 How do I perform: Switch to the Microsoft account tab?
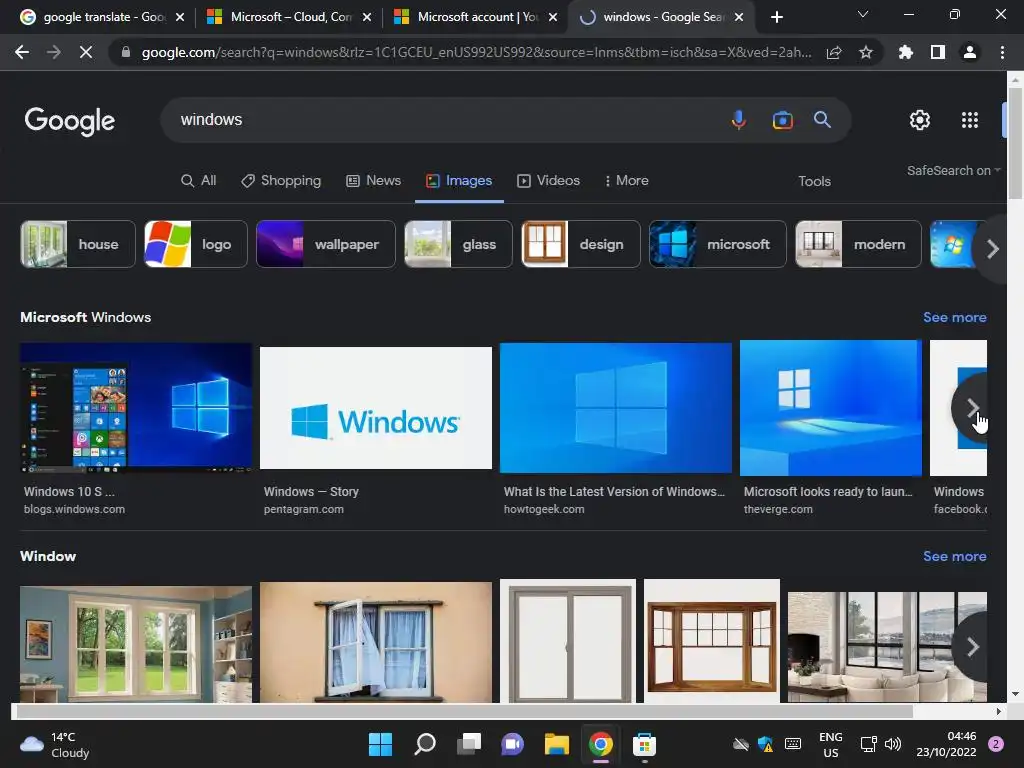click(477, 17)
